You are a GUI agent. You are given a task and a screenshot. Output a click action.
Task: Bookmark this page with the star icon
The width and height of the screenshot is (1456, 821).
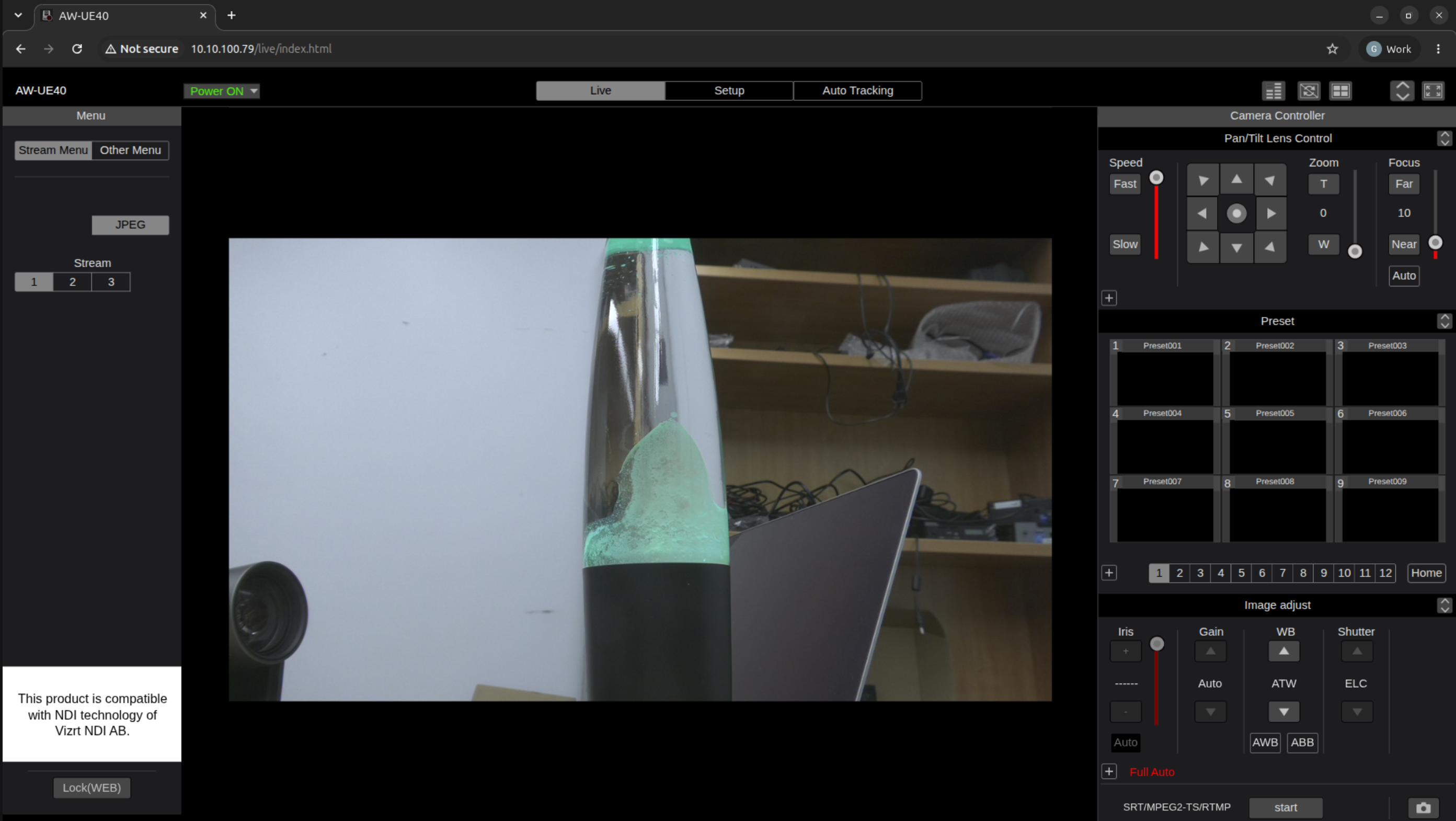point(1332,49)
